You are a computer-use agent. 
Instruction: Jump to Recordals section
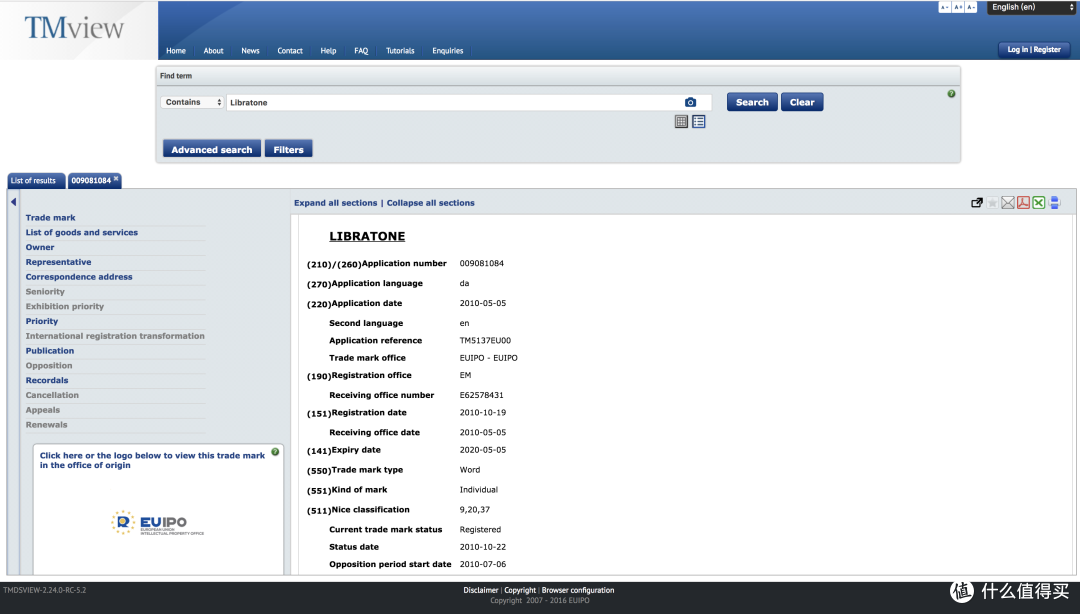click(47, 380)
